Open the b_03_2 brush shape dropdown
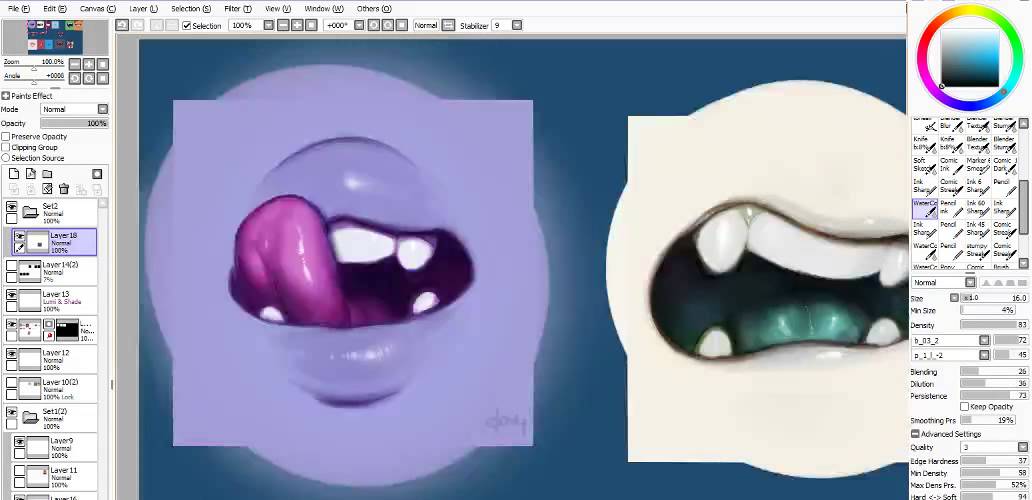This screenshot has width=1032, height=500. pos(984,340)
